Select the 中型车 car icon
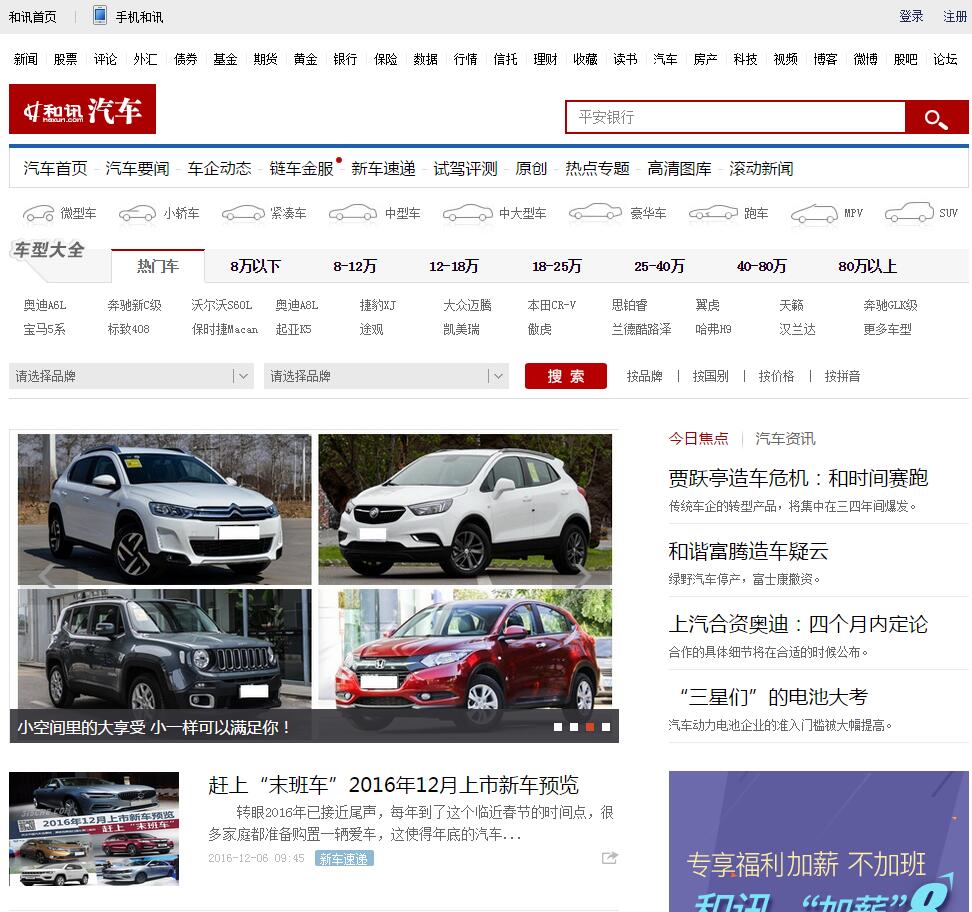 [353, 213]
